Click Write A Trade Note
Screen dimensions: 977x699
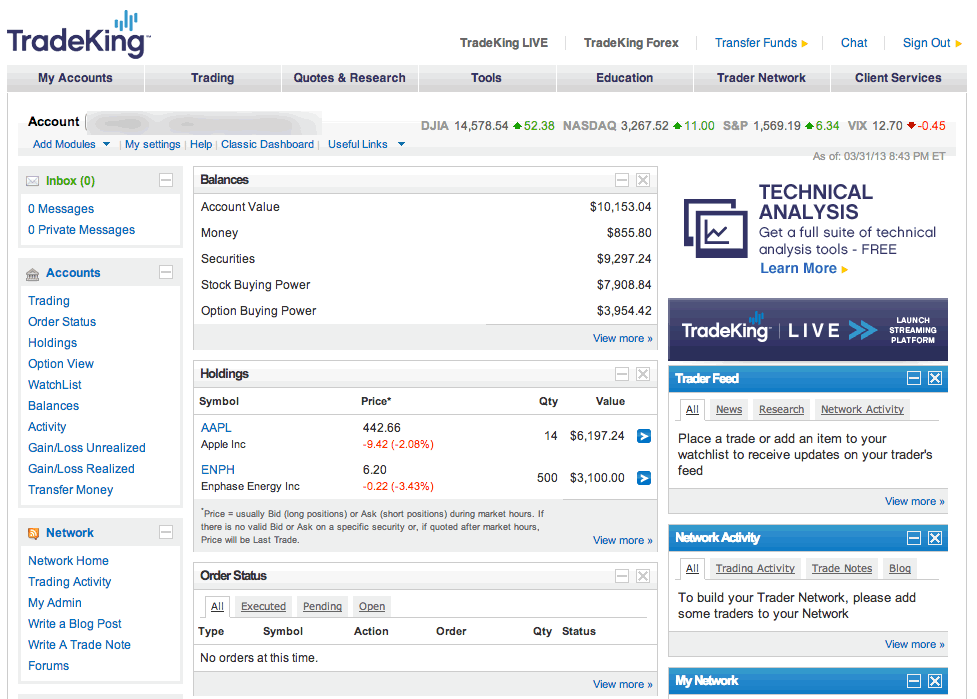[79, 645]
